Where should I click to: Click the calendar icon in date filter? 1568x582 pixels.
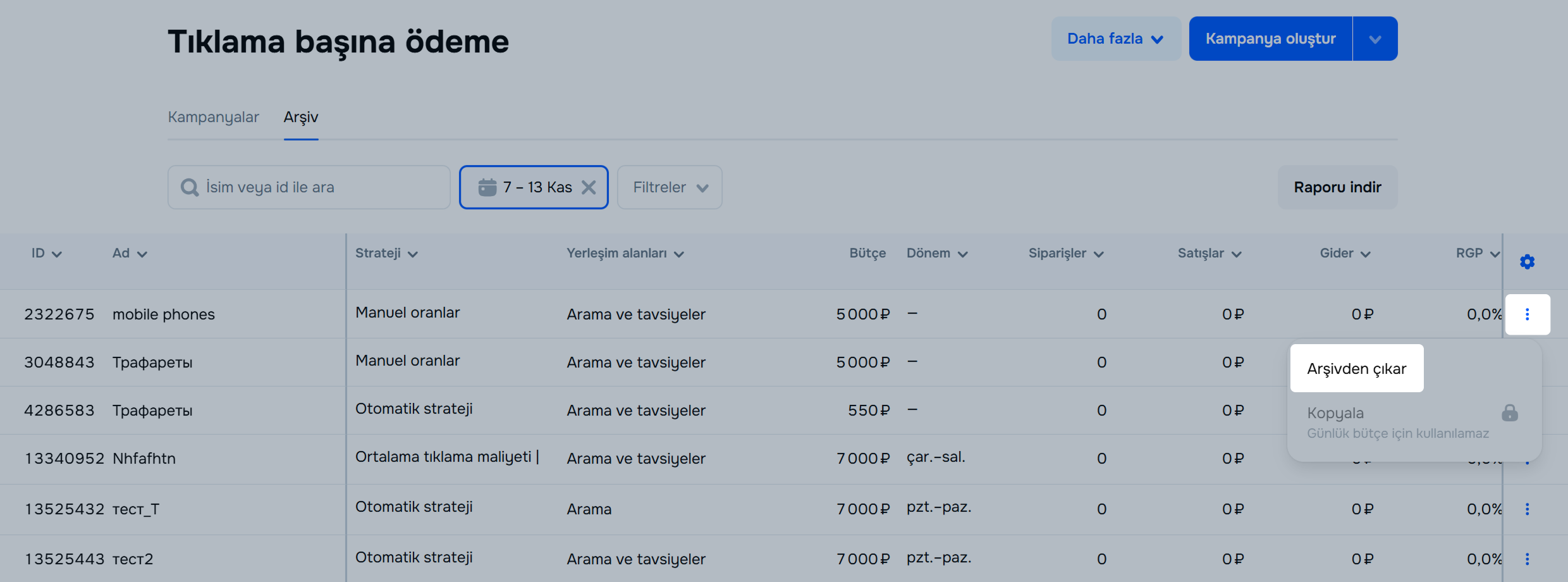click(487, 187)
